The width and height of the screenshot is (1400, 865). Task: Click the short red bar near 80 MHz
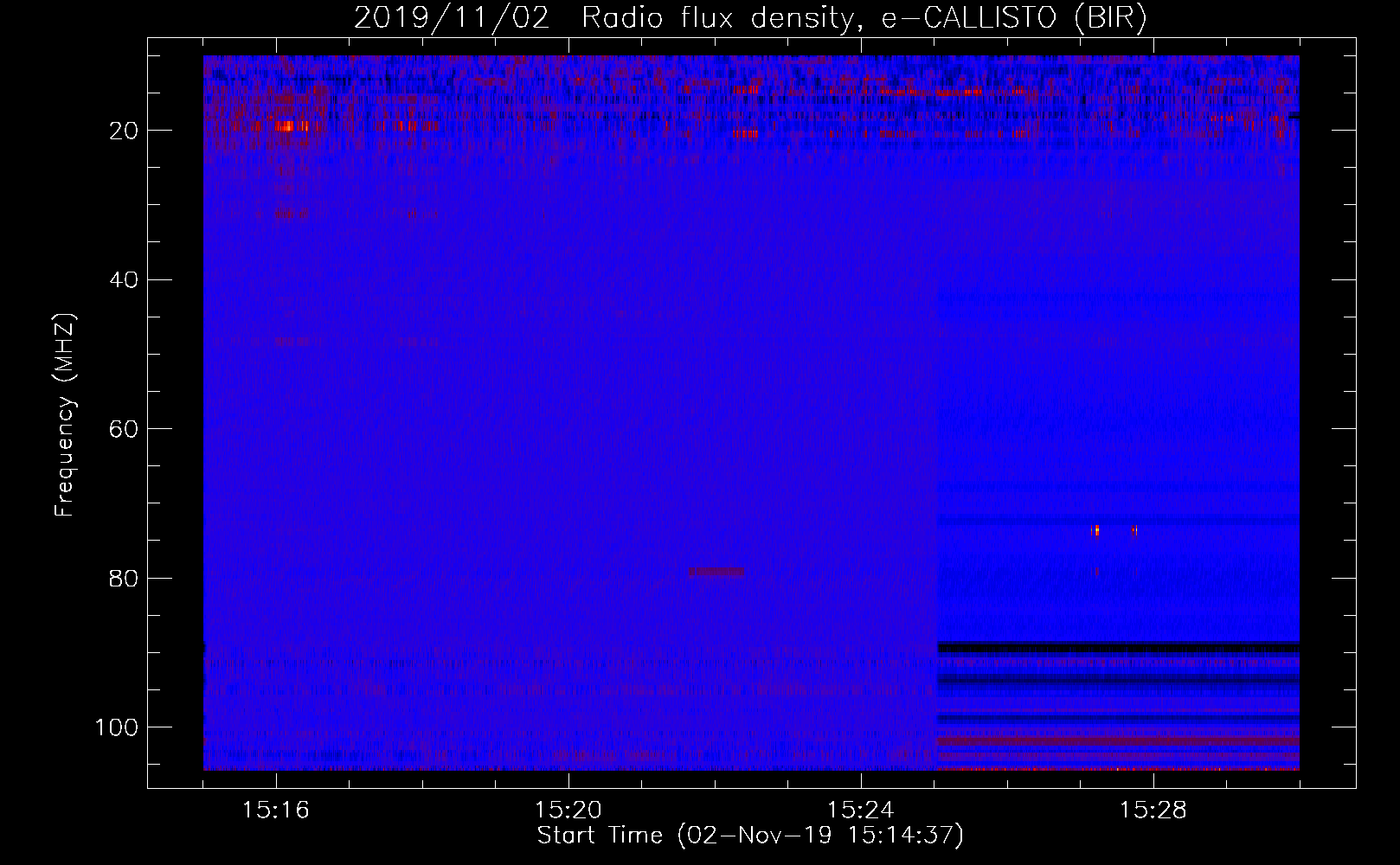click(716, 572)
